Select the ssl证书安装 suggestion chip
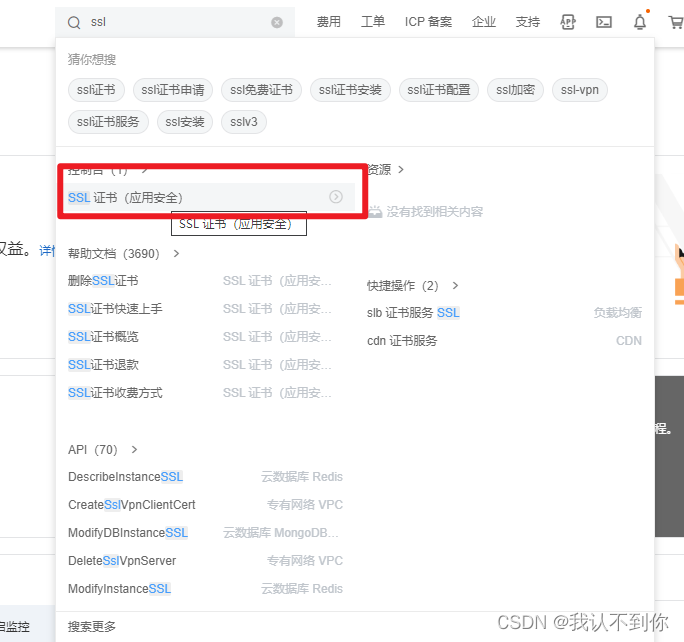Screen dimensions: 684x642 [350, 90]
